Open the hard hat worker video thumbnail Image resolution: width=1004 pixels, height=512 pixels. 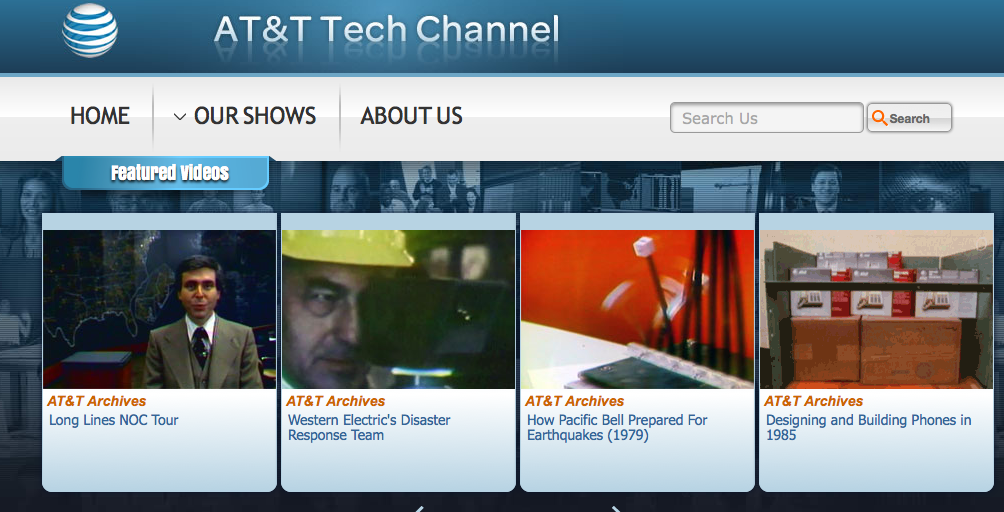coord(398,309)
